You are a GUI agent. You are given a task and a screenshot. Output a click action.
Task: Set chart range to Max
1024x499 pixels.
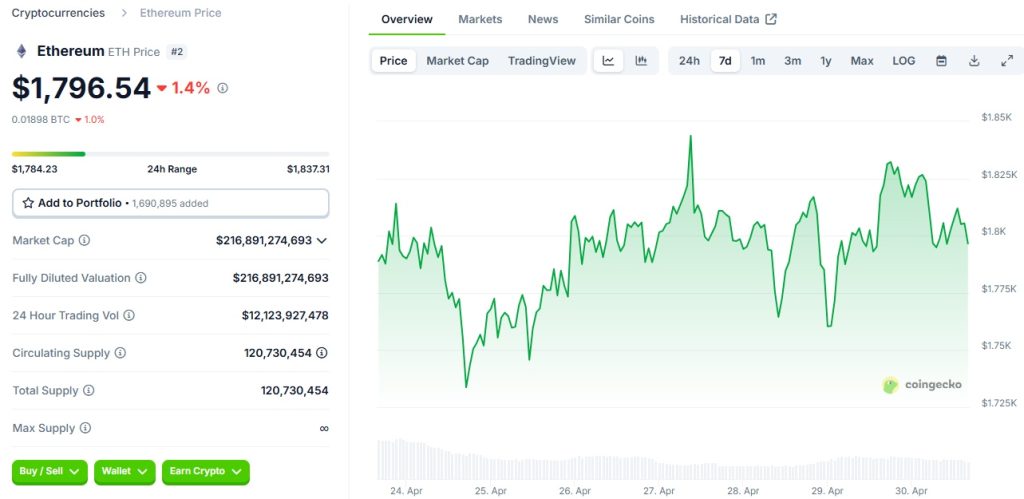[x=862, y=61]
